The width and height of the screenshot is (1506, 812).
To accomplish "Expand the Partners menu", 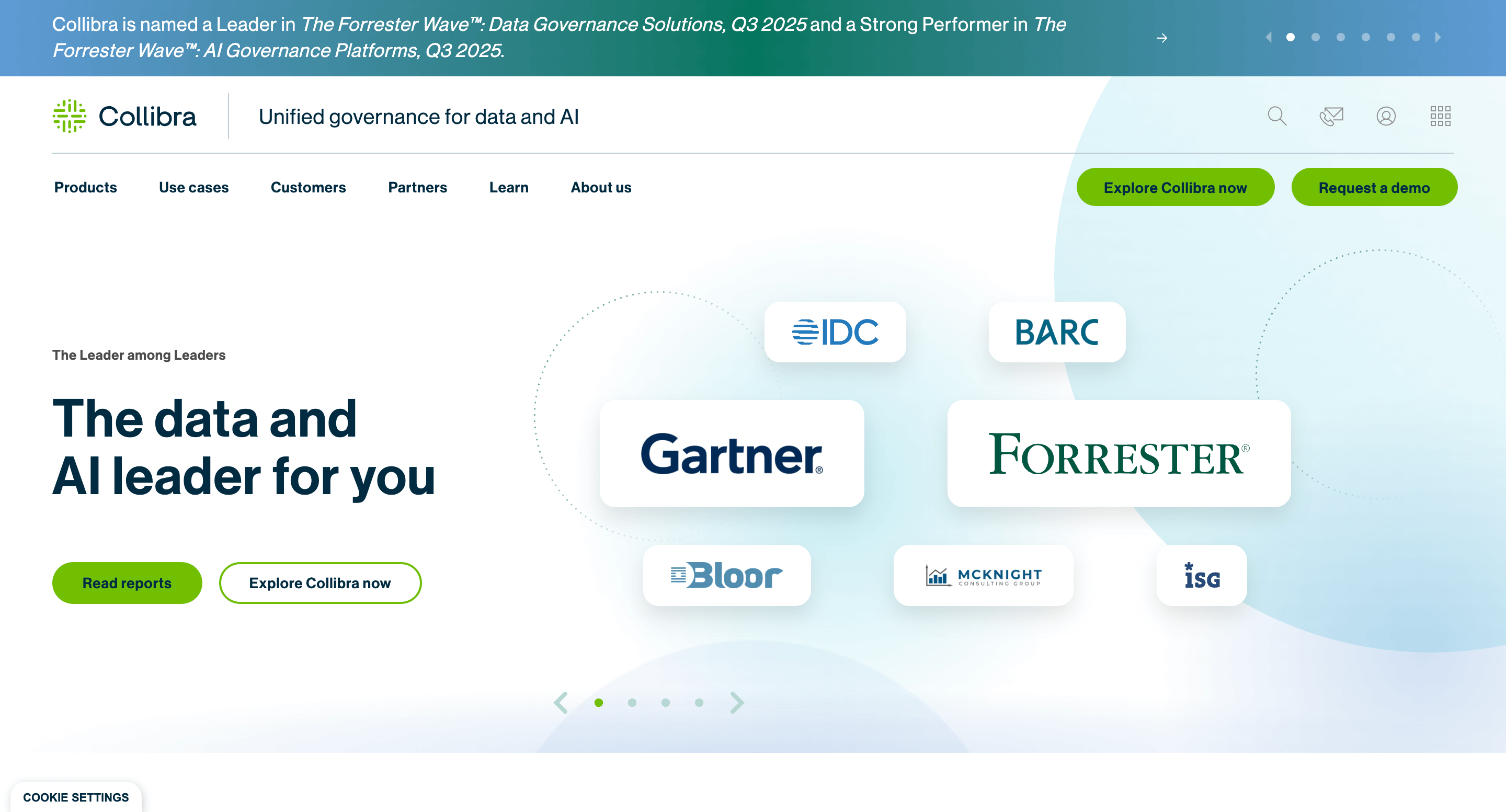I will coord(417,187).
